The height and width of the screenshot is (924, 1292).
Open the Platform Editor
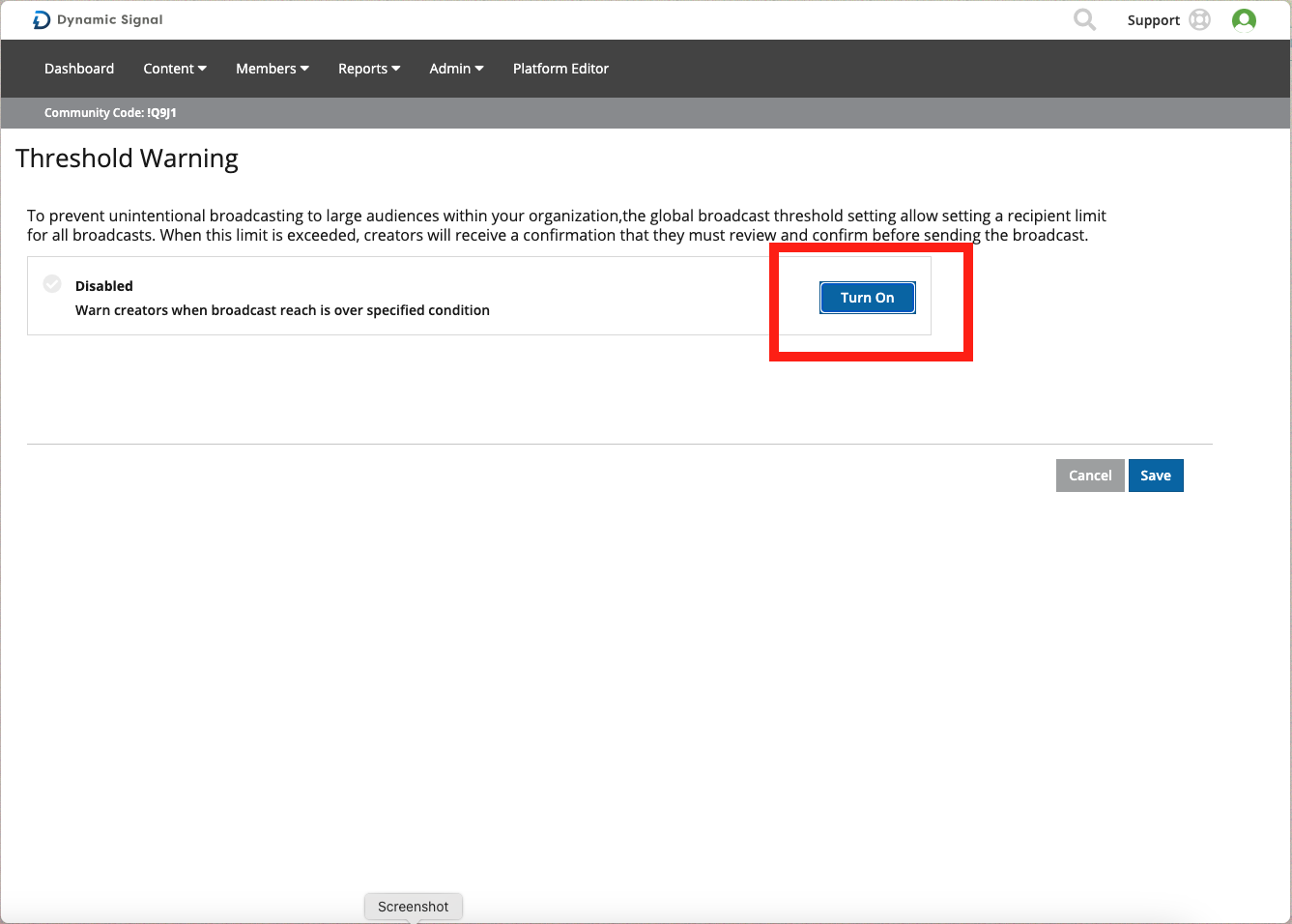pos(560,69)
